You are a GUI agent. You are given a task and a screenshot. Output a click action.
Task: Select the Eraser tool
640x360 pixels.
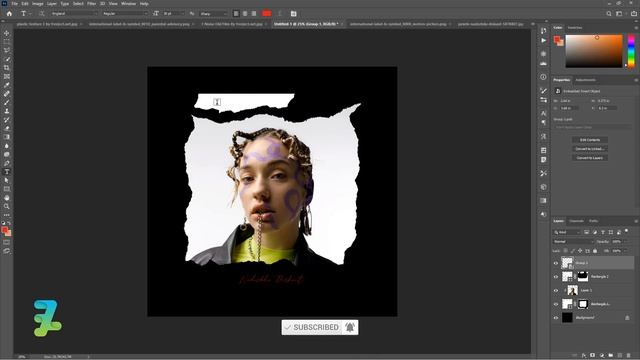tap(7, 128)
